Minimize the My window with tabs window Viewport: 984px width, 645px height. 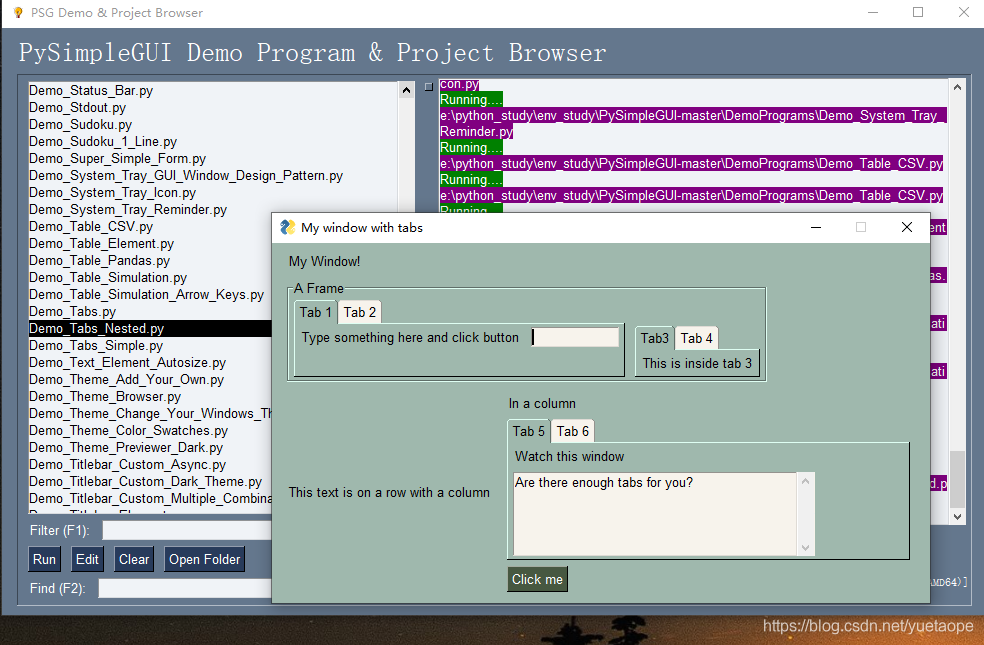(816, 227)
